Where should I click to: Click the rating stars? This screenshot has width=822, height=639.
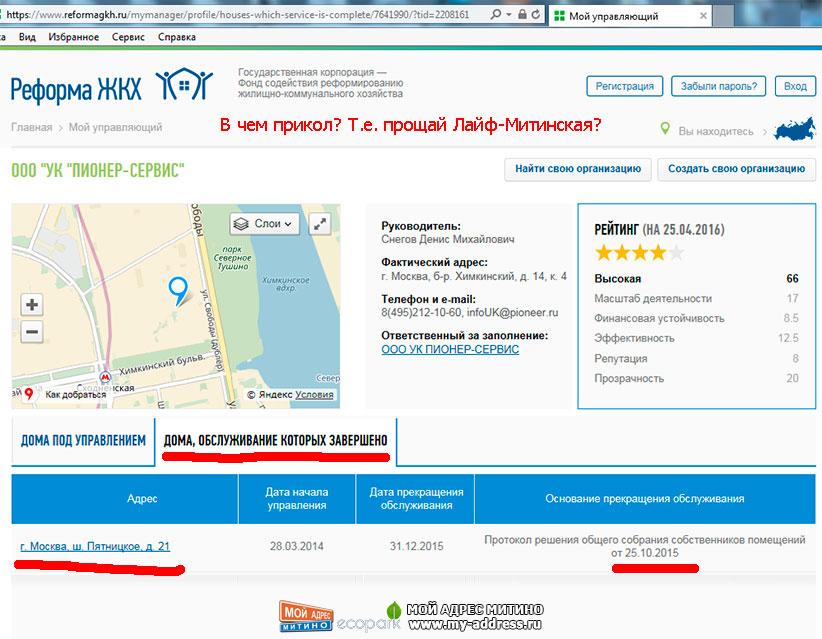[639, 253]
